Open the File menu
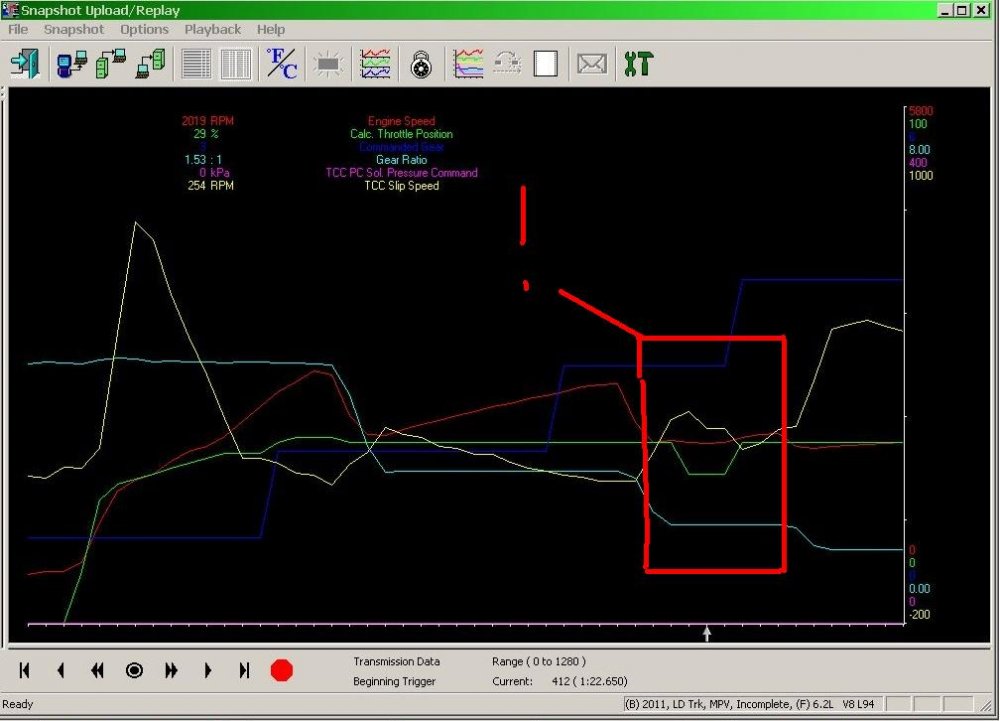Viewport: 1000px width, 721px height. click(x=18, y=29)
